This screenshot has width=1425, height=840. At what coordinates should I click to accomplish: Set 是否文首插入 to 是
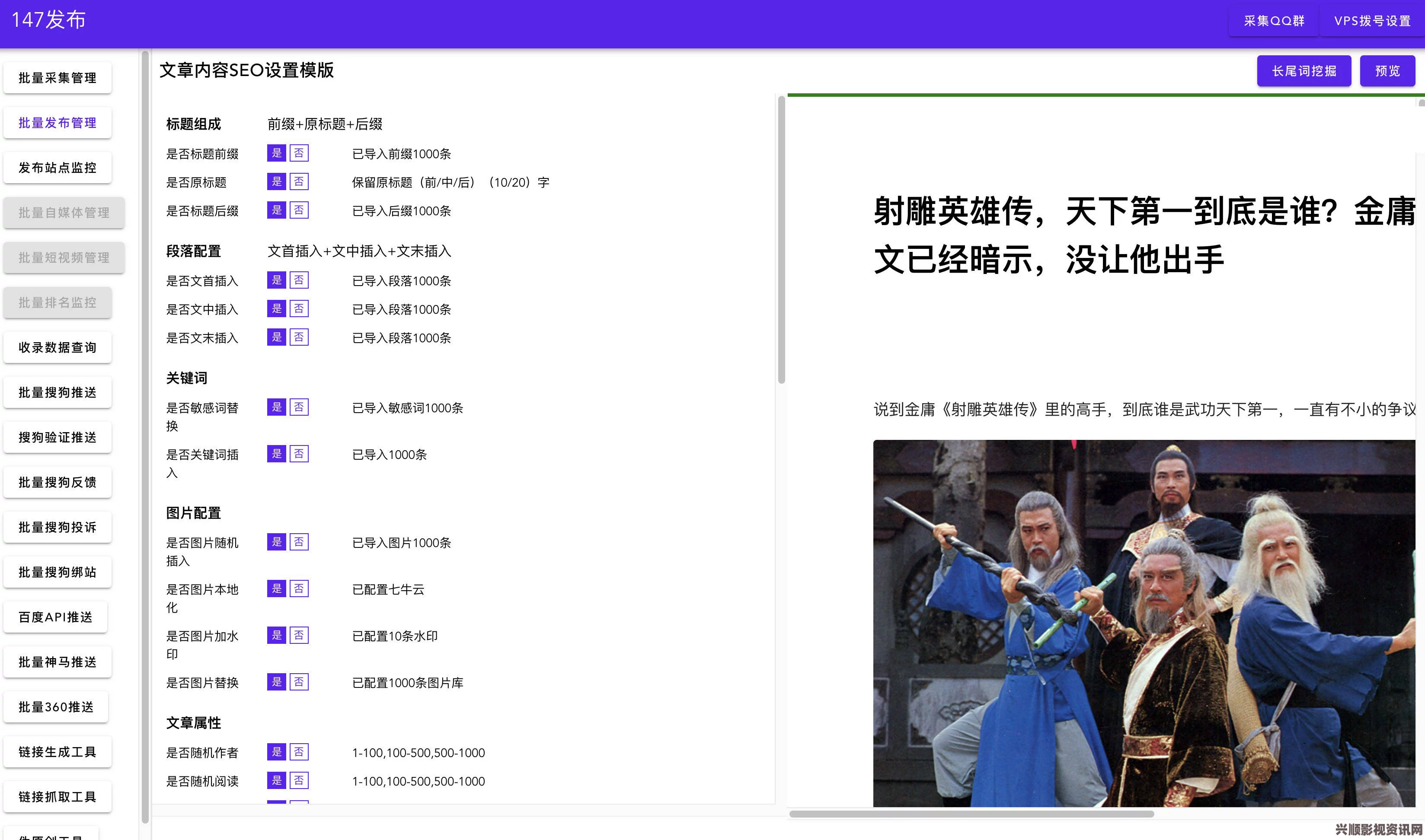coord(276,280)
